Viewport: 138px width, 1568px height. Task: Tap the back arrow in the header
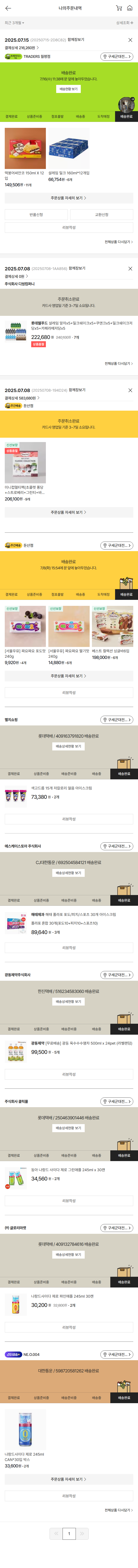click(7, 8)
